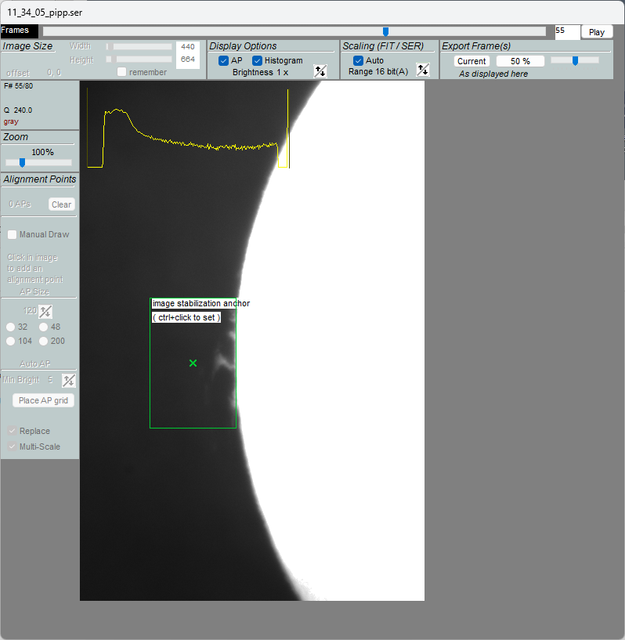
Task: Toggle the Multi-Scale checkbox
Action: 12,447
